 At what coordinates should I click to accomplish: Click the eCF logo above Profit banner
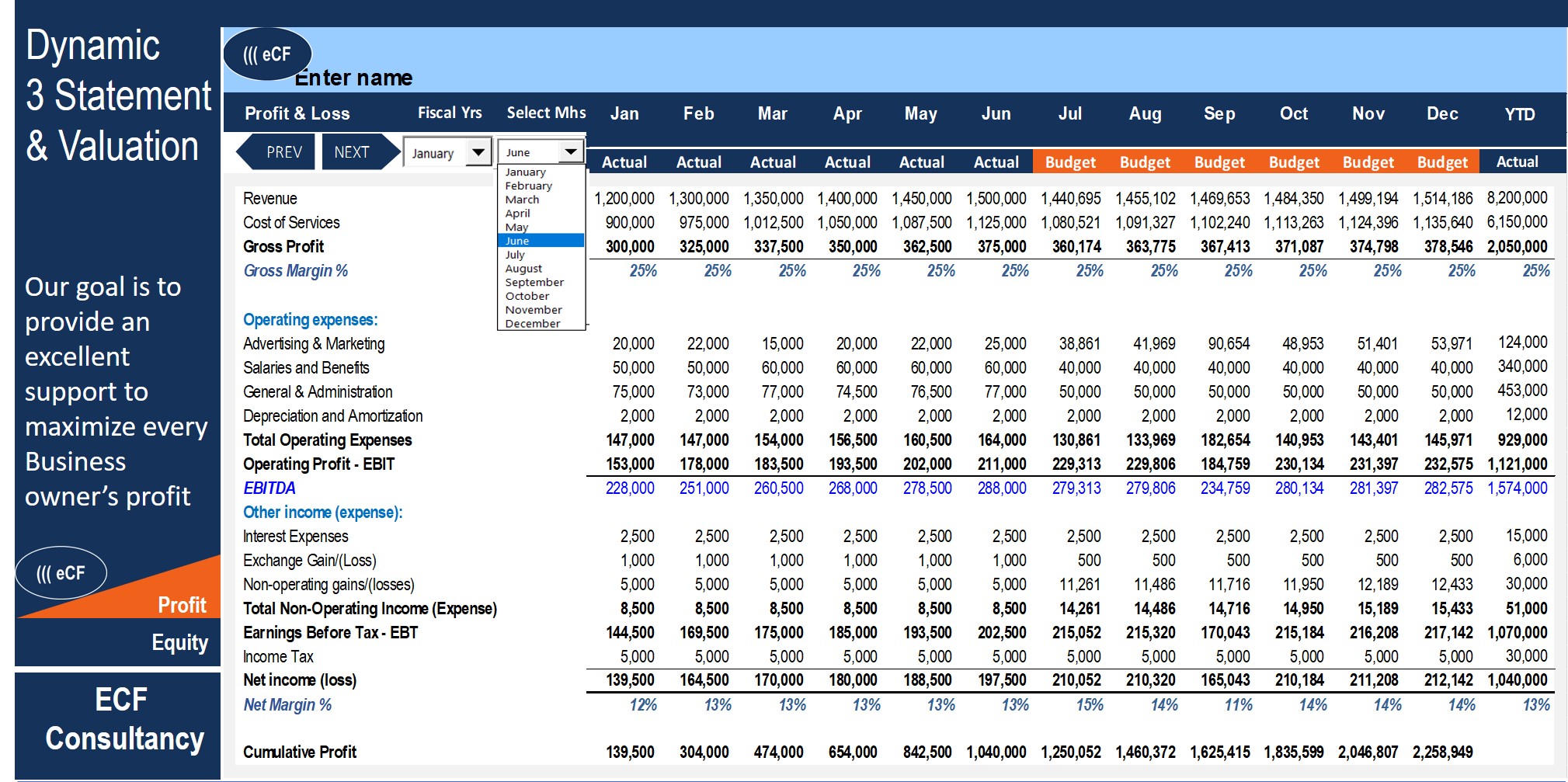[61, 573]
